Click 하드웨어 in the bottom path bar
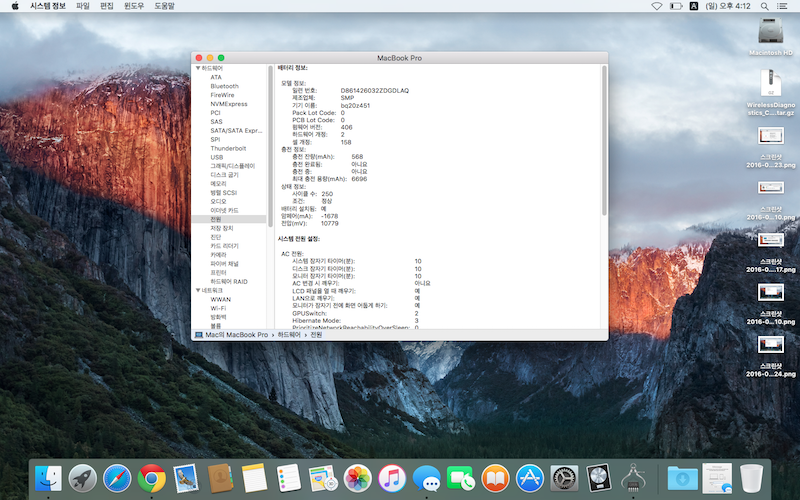This screenshot has width=800, height=500. click(290, 334)
